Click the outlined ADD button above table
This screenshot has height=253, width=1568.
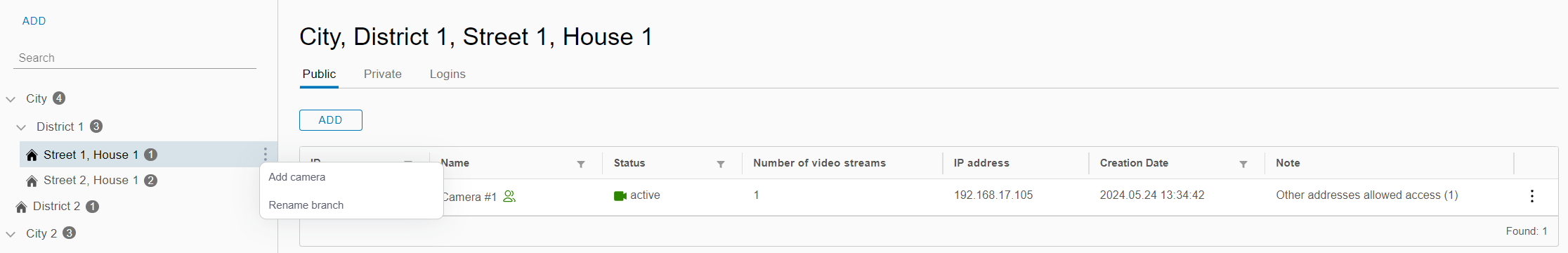331,120
